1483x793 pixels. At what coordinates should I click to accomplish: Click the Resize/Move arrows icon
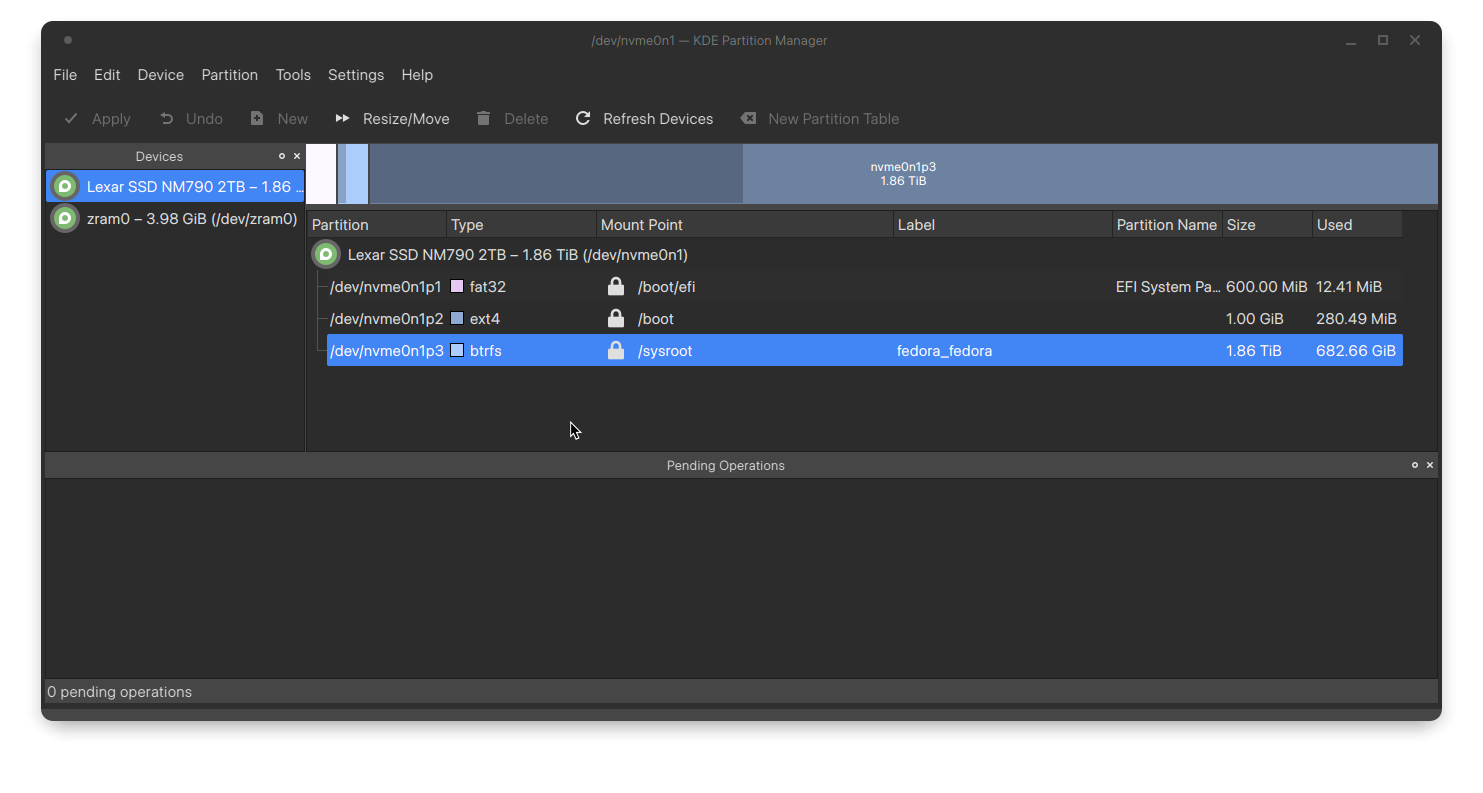click(343, 119)
